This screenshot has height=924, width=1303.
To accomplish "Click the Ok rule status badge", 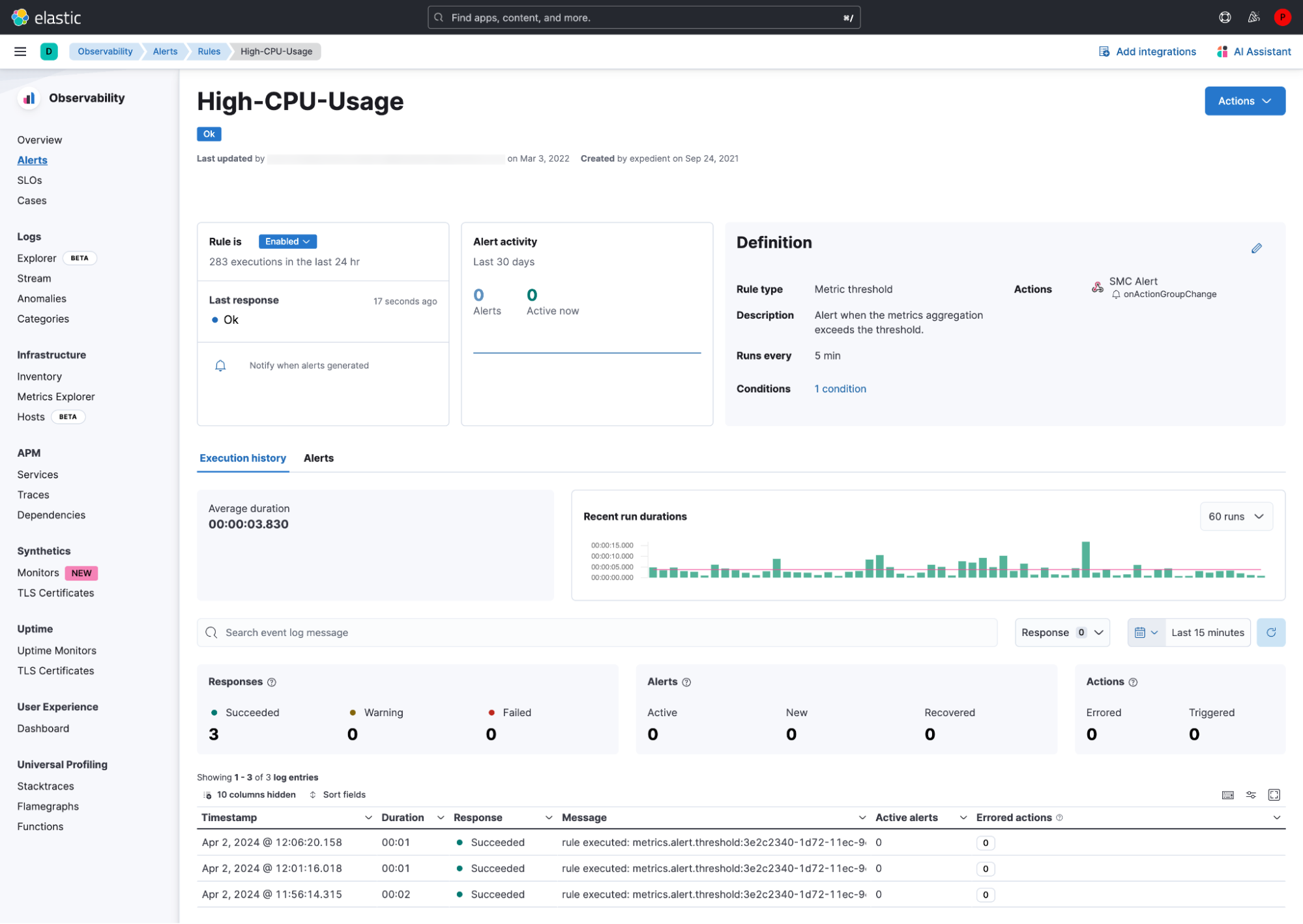I will [209, 134].
